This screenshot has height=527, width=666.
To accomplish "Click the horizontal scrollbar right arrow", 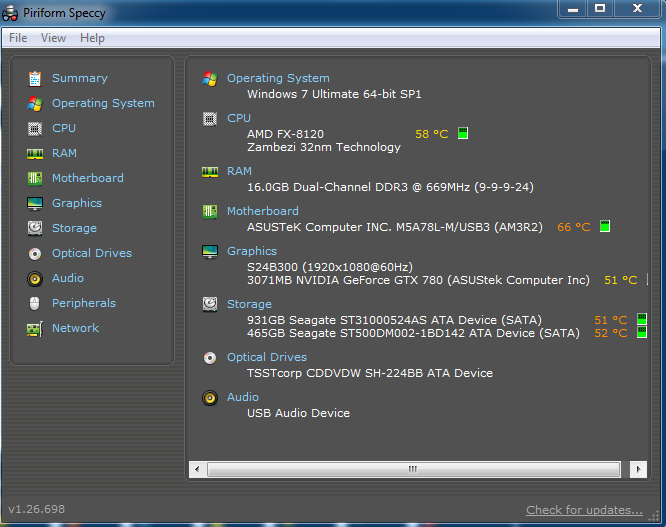I will 638,470.
